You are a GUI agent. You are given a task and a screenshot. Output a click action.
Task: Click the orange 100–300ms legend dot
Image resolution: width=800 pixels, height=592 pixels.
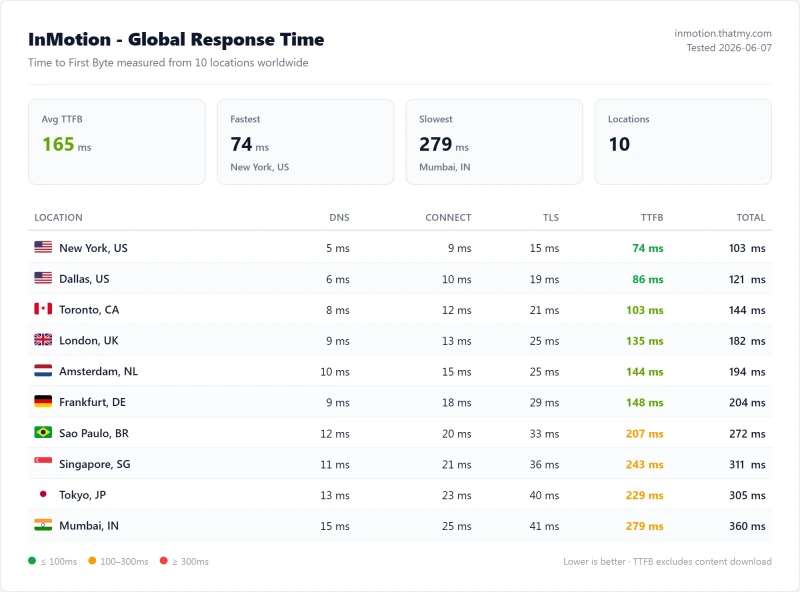coord(92,561)
